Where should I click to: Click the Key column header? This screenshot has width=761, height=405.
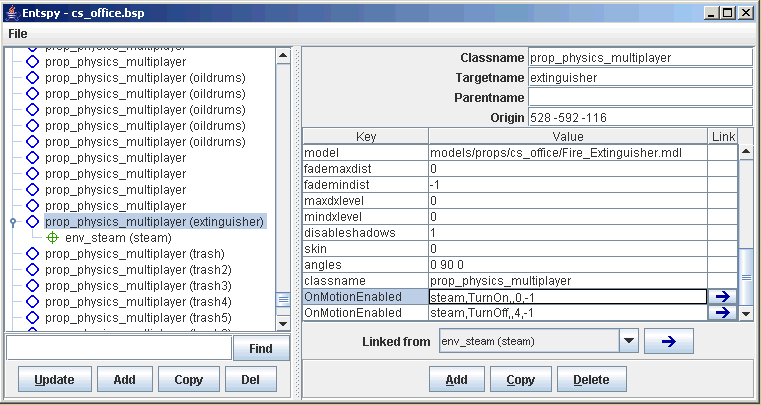[x=366, y=137]
